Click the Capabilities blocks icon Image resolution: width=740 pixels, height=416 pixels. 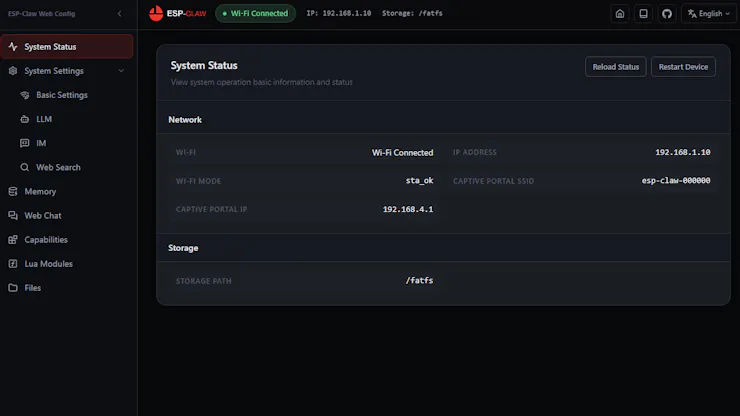coord(13,239)
